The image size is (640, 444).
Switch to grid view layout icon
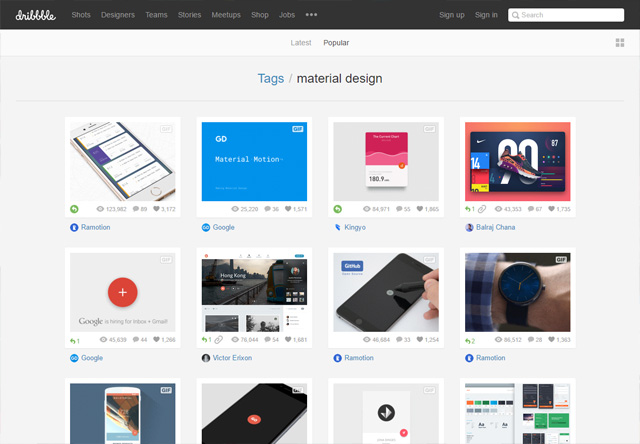[620, 42]
